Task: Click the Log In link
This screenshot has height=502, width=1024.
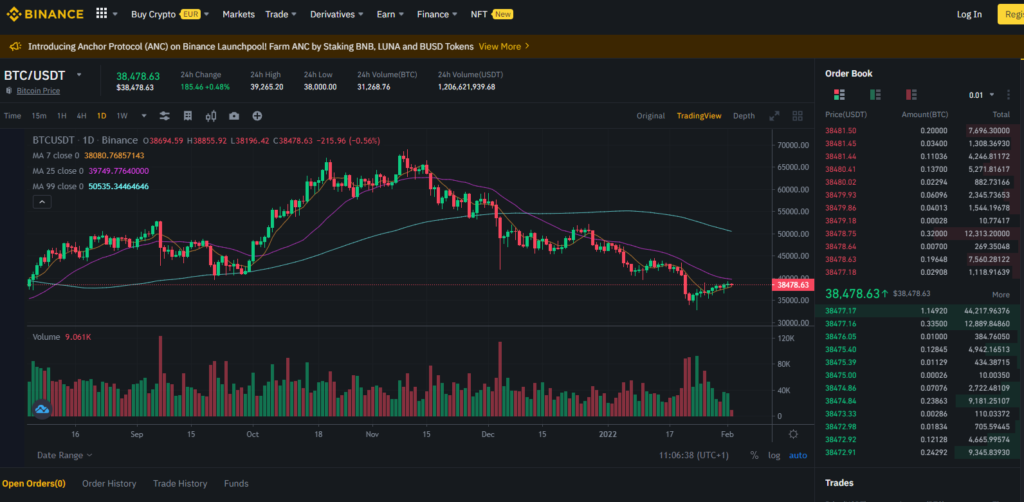Action: coord(969,14)
